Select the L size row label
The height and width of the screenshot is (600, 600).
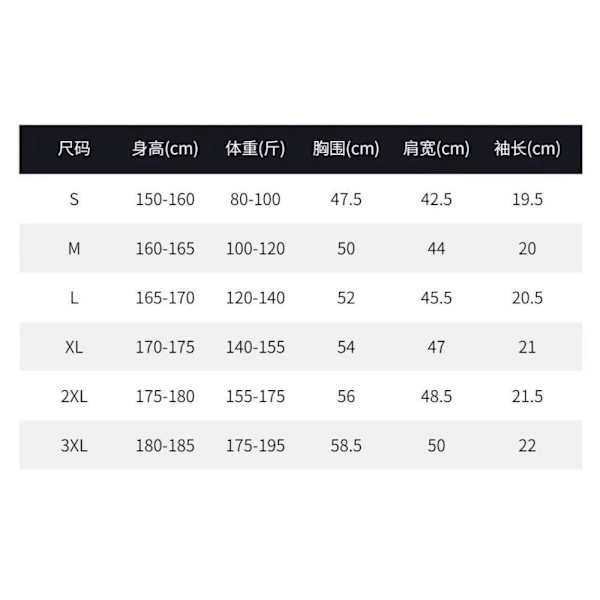tap(74, 298)
